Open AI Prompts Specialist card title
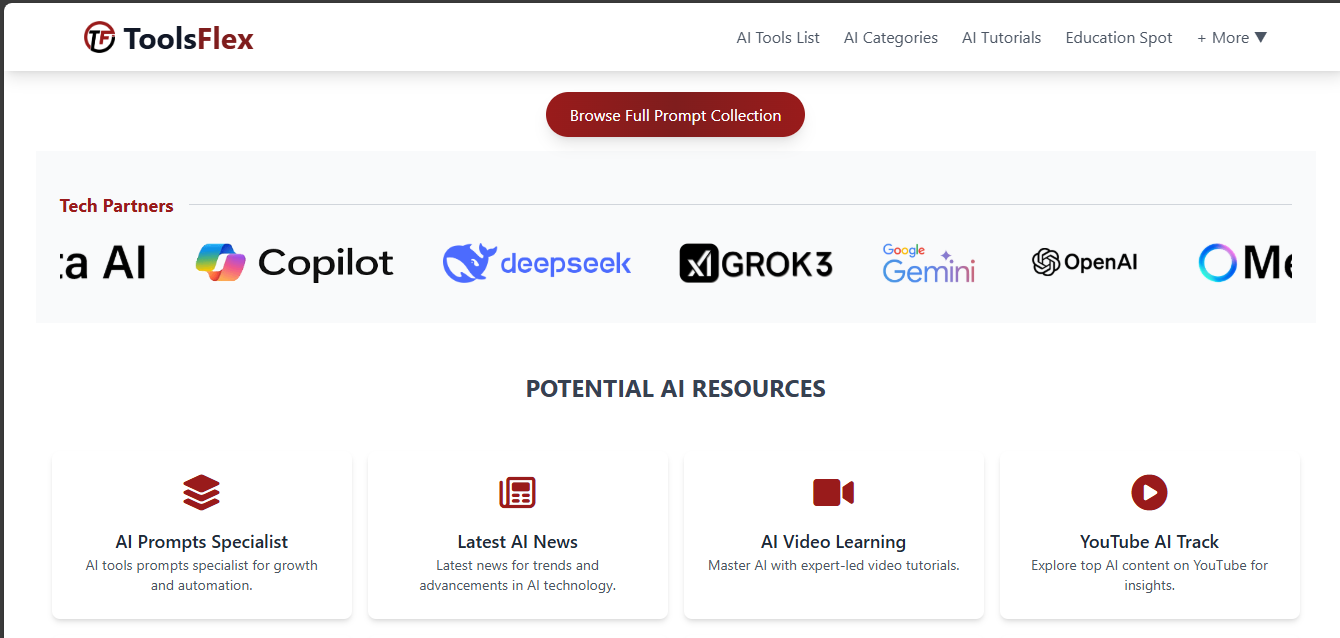The width and height of the screenshot is (1340, 638). tap(202, 542)
